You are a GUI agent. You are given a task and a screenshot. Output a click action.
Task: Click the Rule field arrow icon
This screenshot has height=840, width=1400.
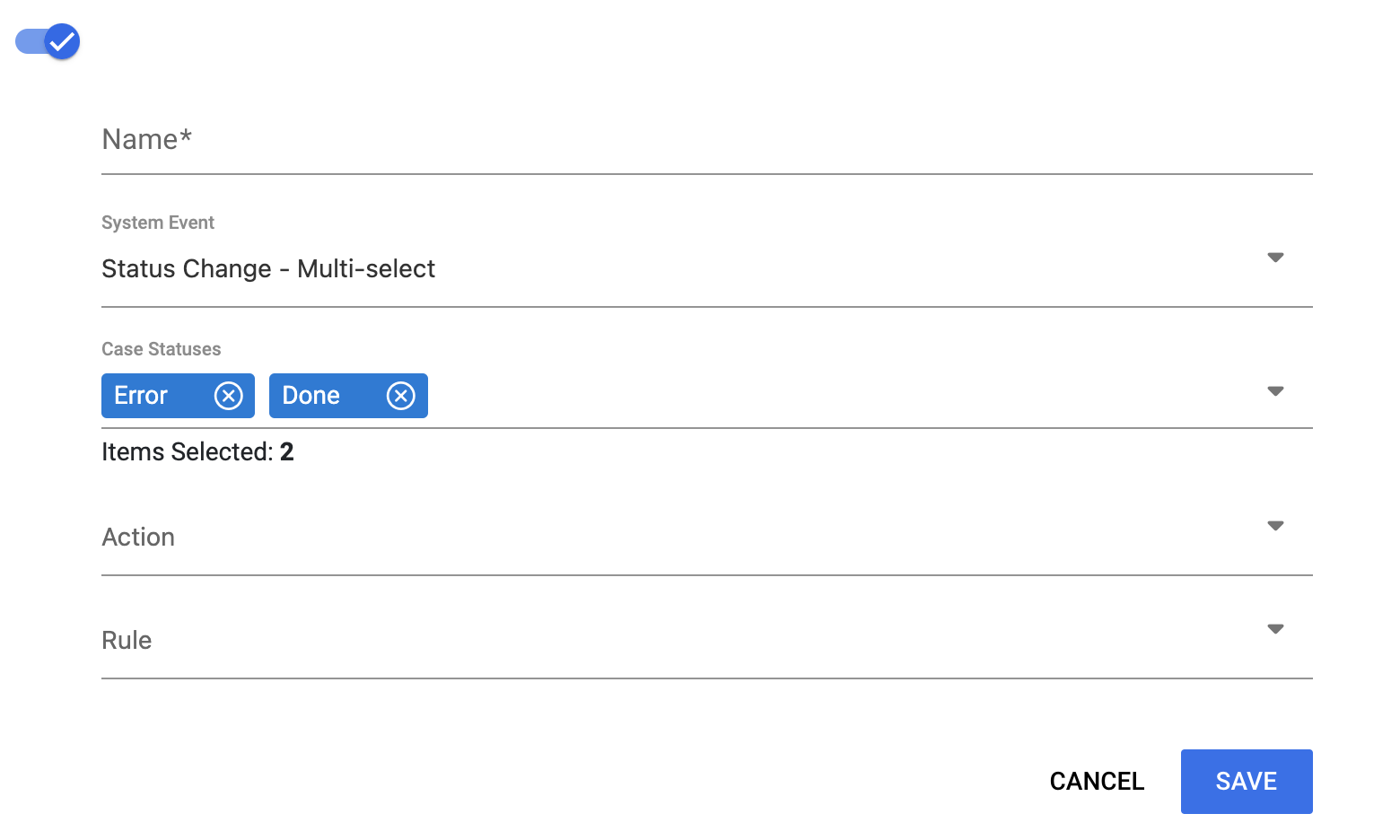1275,629
